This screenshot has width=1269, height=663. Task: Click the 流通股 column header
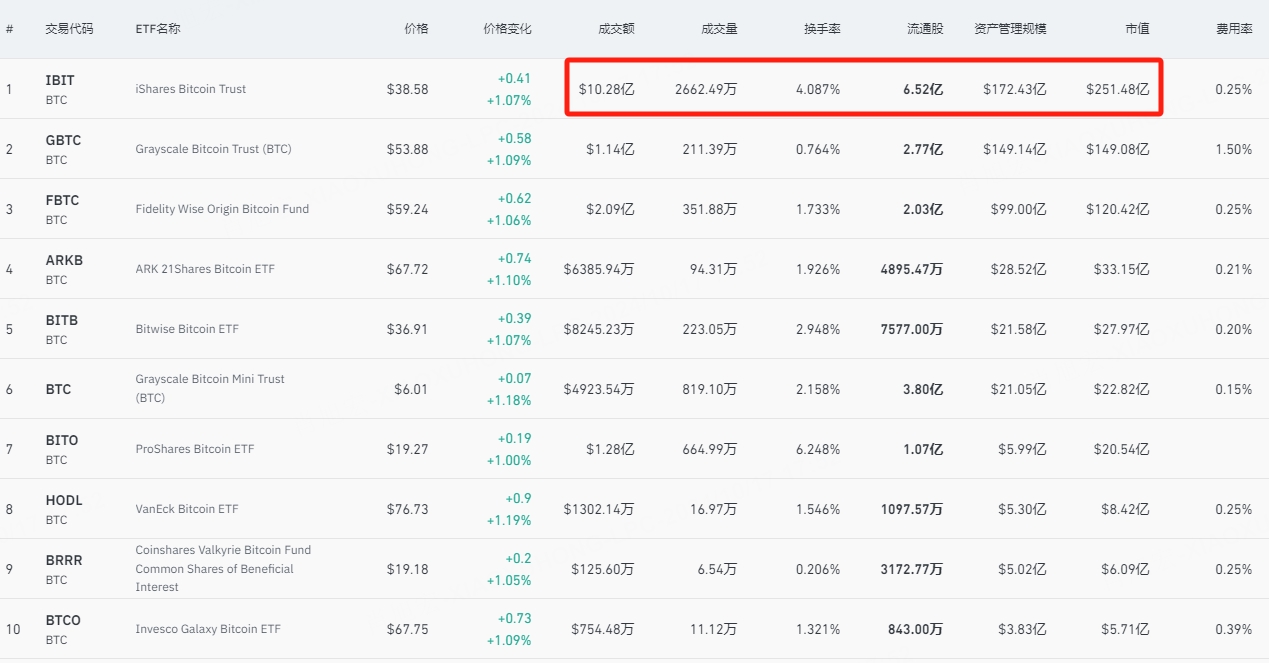925,29
